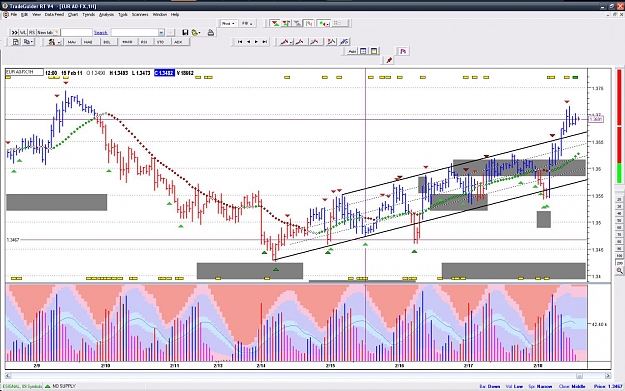The width and height of the screenshot is (625, 391).
Task: Click the trend channel with red marker icon
Action: click(331, 42)
